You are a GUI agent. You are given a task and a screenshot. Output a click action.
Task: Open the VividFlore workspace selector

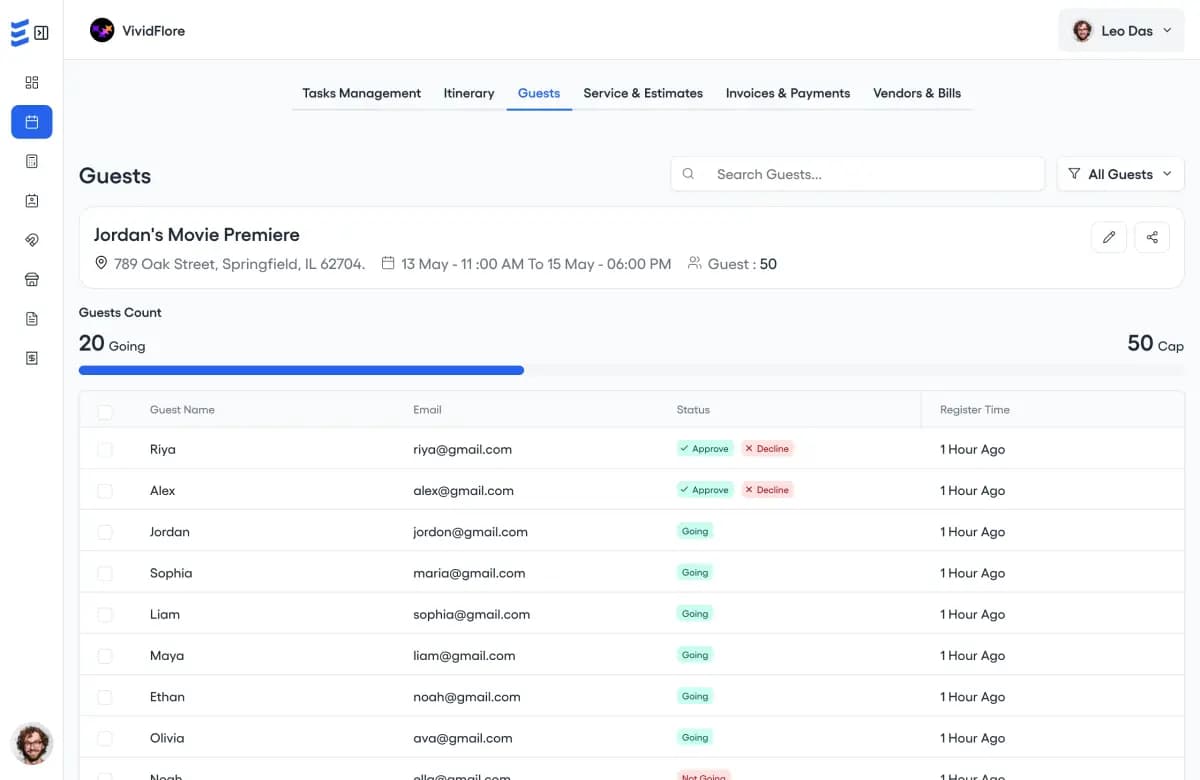tap(137, 30)
